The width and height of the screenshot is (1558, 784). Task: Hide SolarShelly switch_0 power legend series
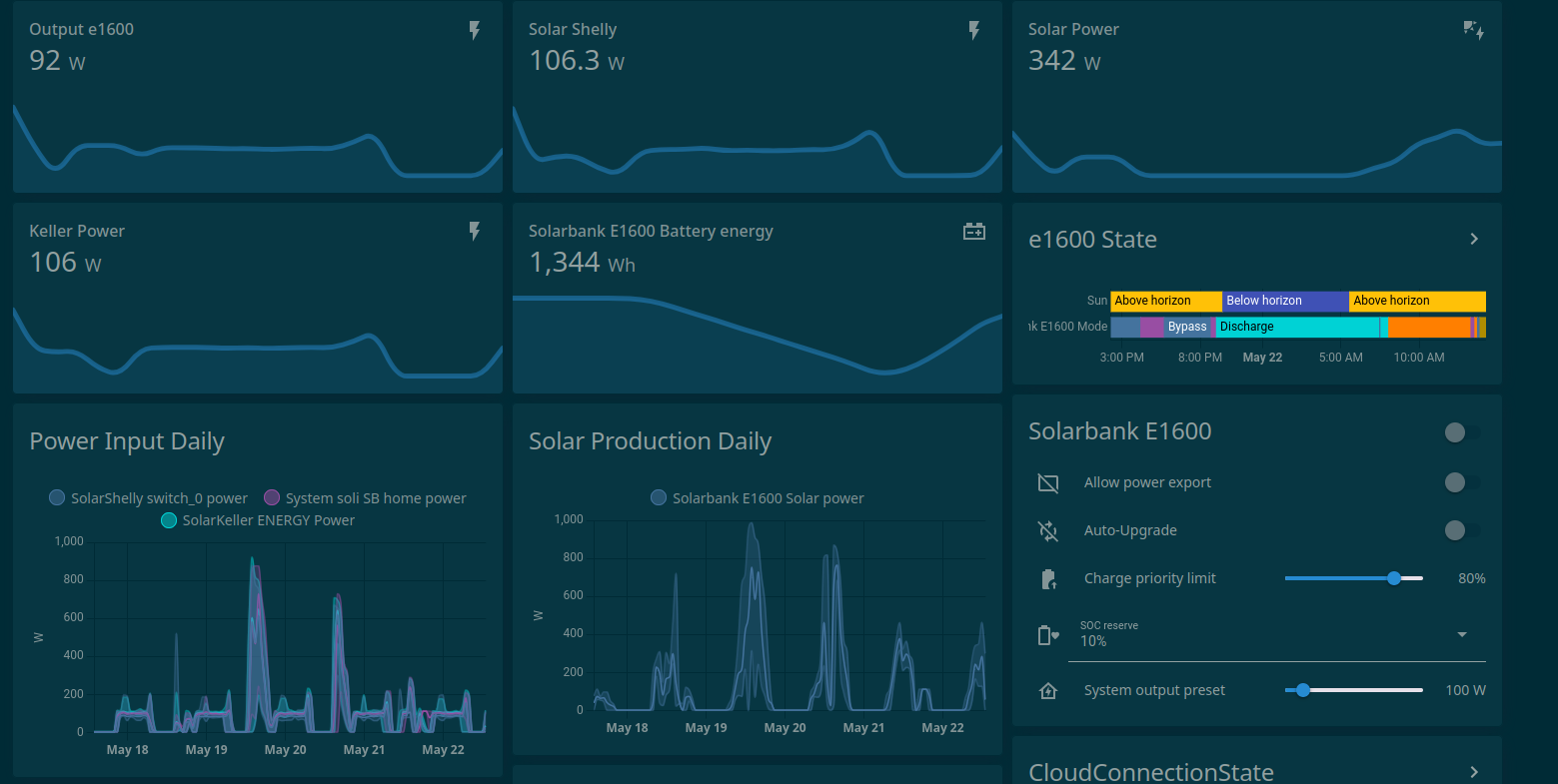point(148,498)
